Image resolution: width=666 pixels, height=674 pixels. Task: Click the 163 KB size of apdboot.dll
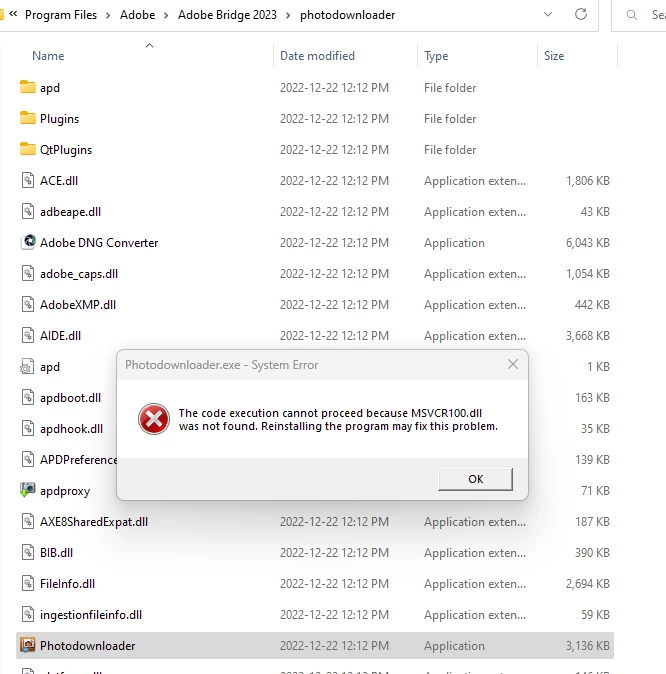pyautogui.click(x=592, y=398)
